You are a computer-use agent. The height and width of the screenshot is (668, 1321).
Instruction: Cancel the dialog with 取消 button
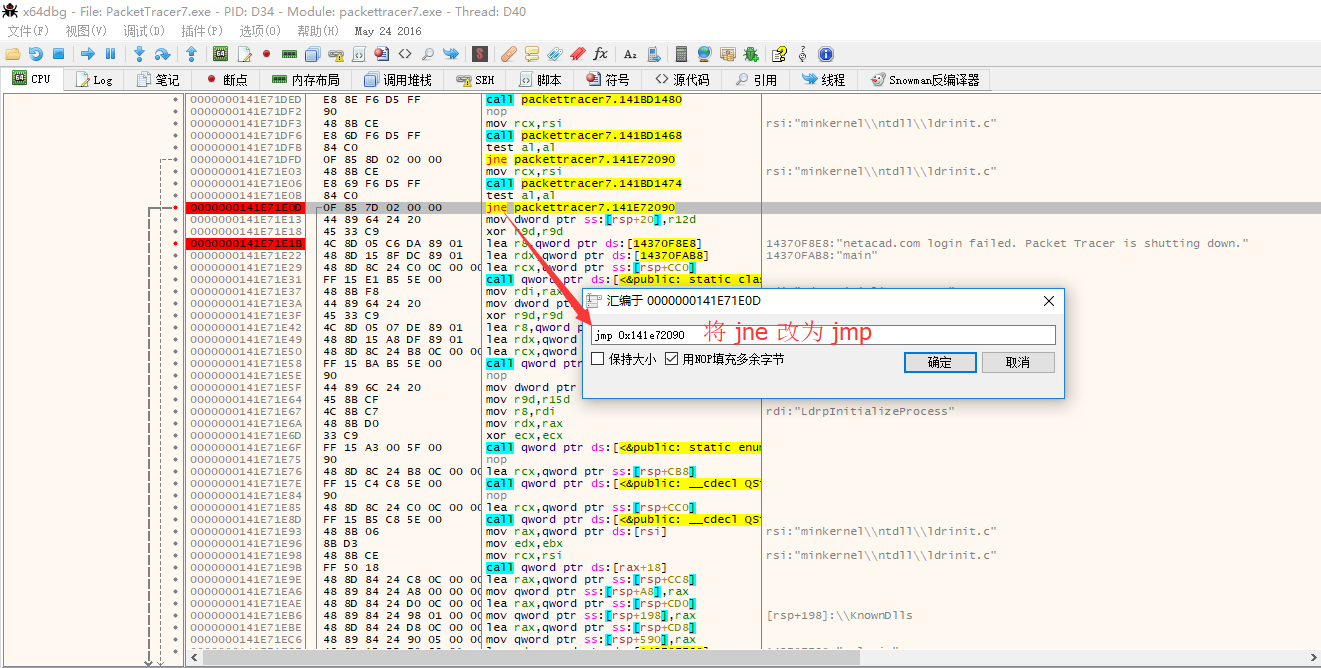point(1017,362)
